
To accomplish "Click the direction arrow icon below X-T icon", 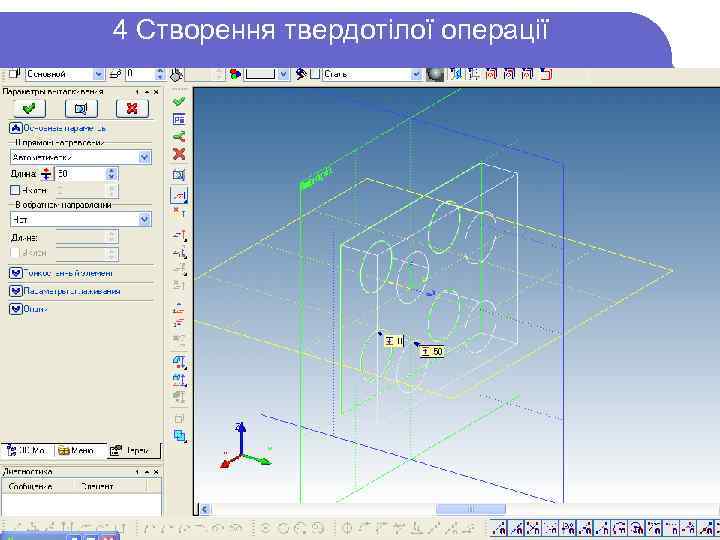I will (x=180, y=236).
